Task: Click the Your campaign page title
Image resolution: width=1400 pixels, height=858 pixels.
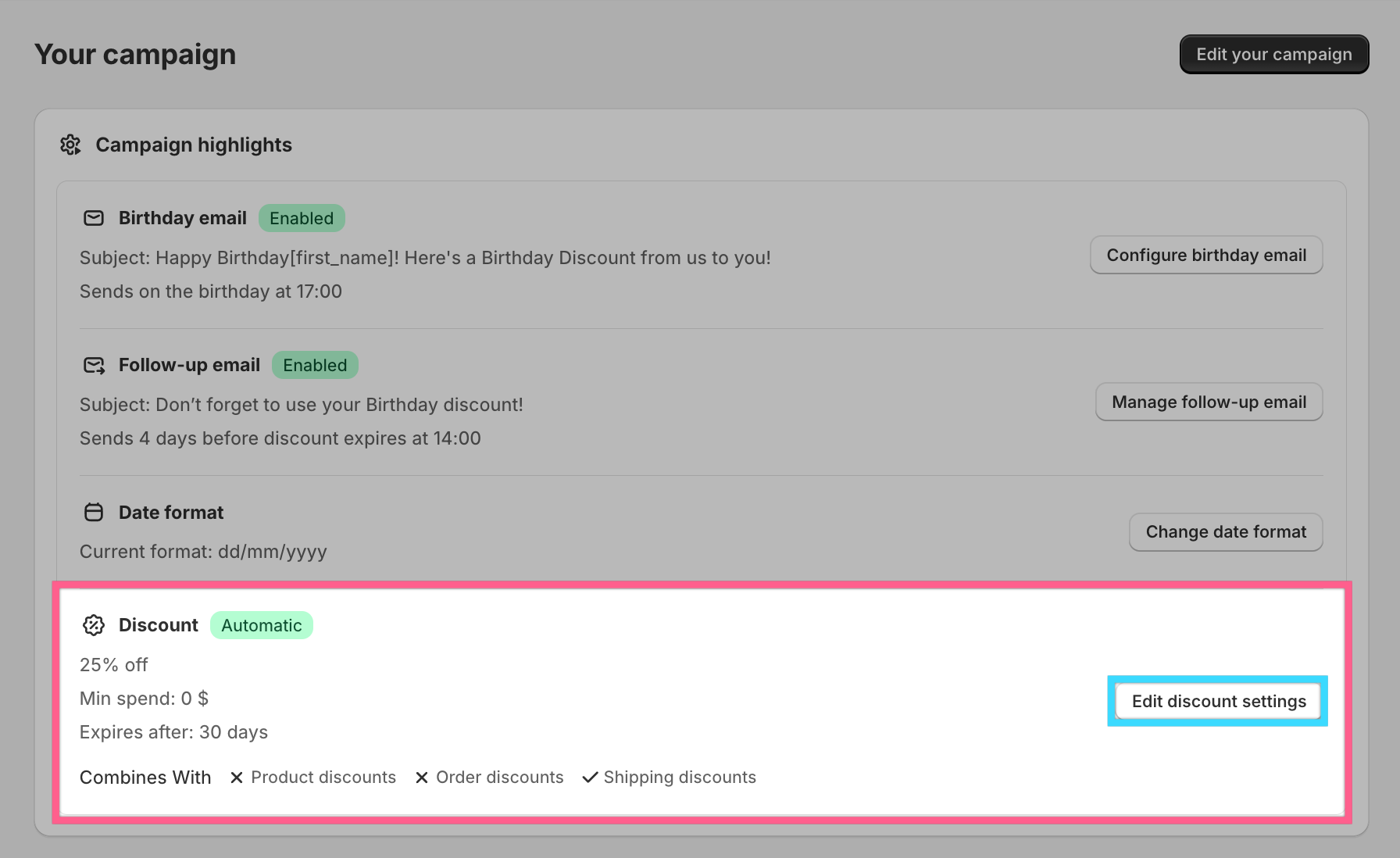Action: tap(135, 55)
